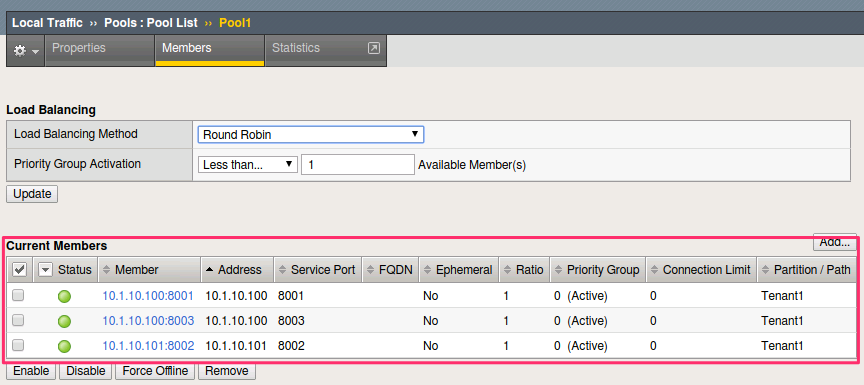Viewport: 864px width, 385px height.
Task: Open the Load Balancing Method dropdown
Action: pyautogui.click(x=311, y=134)
